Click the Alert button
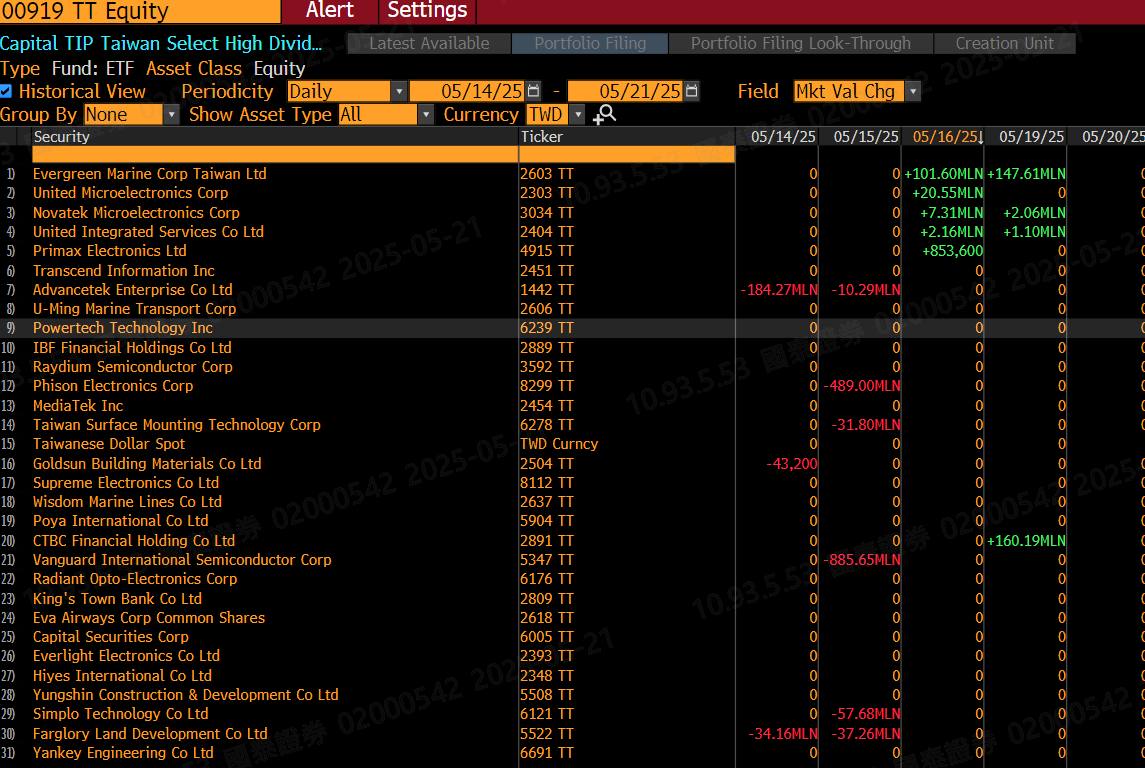 coord(329,11)
